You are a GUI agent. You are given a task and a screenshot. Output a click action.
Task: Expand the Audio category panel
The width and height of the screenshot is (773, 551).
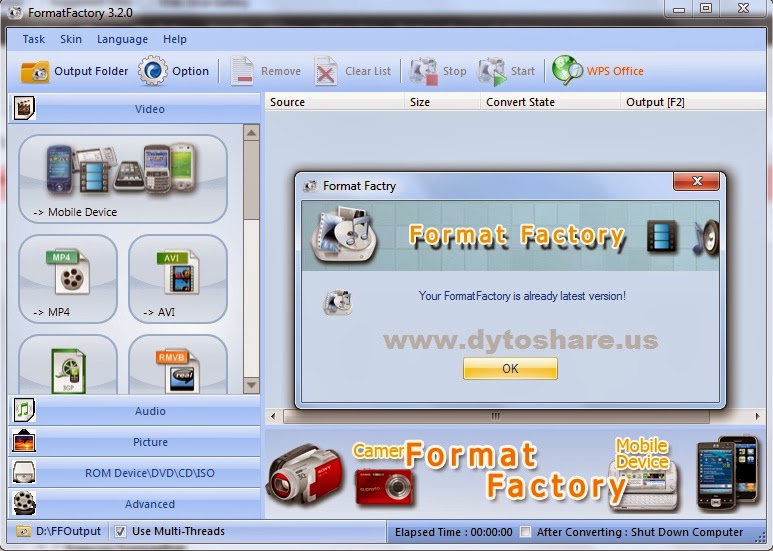[134, 411]
